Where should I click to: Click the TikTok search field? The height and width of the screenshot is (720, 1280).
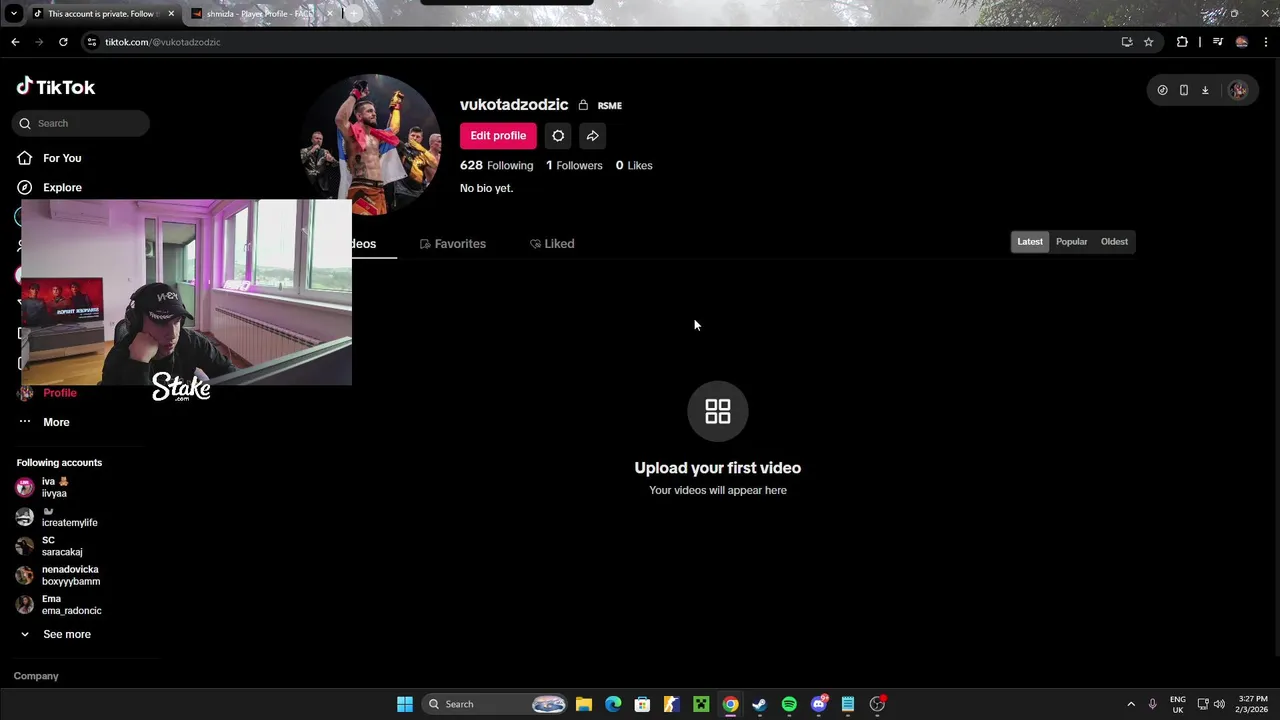[x=81, y=123]
